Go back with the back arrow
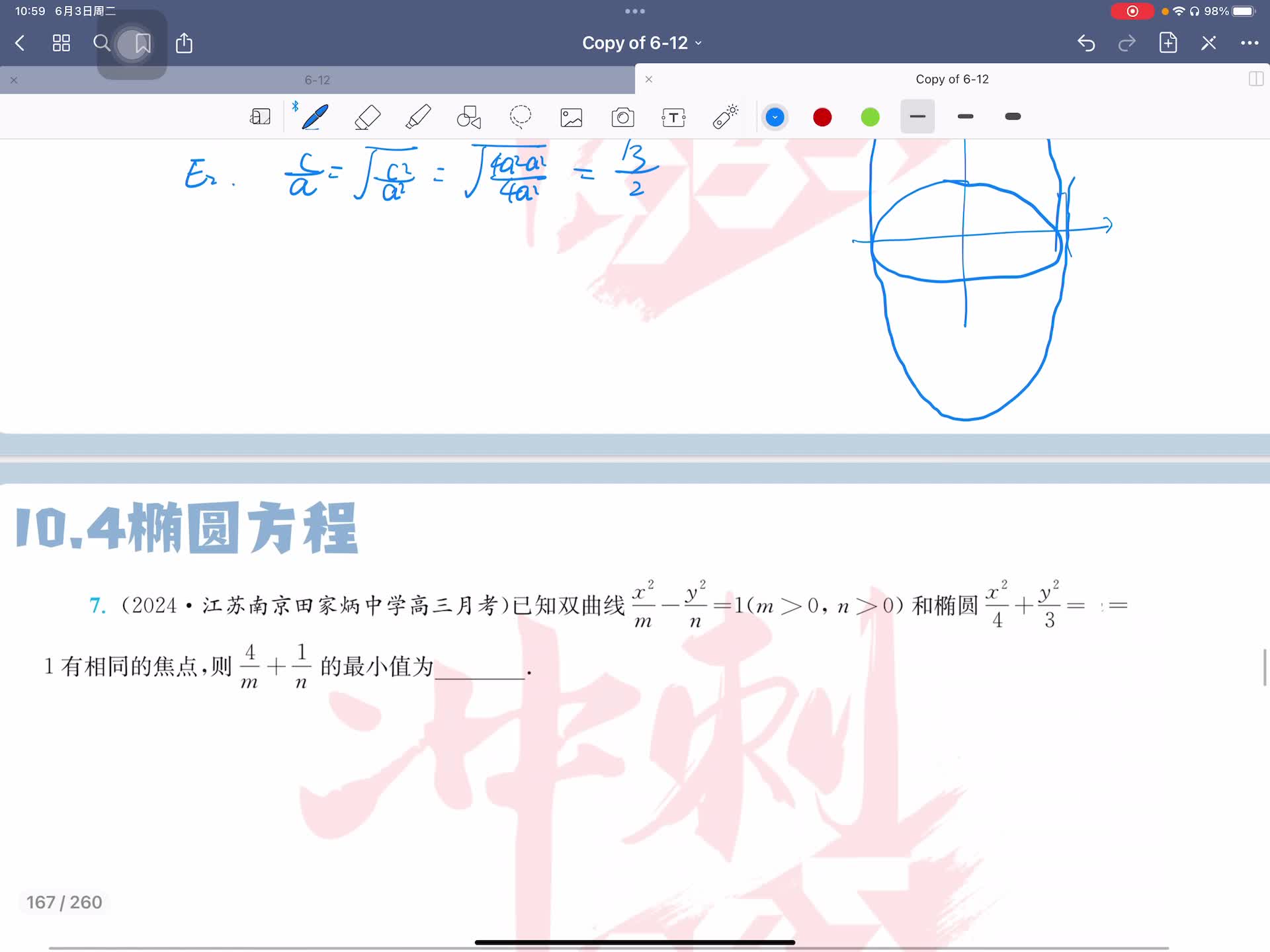The width and height of the screenshot is (1270, 952). coord(20,44)
